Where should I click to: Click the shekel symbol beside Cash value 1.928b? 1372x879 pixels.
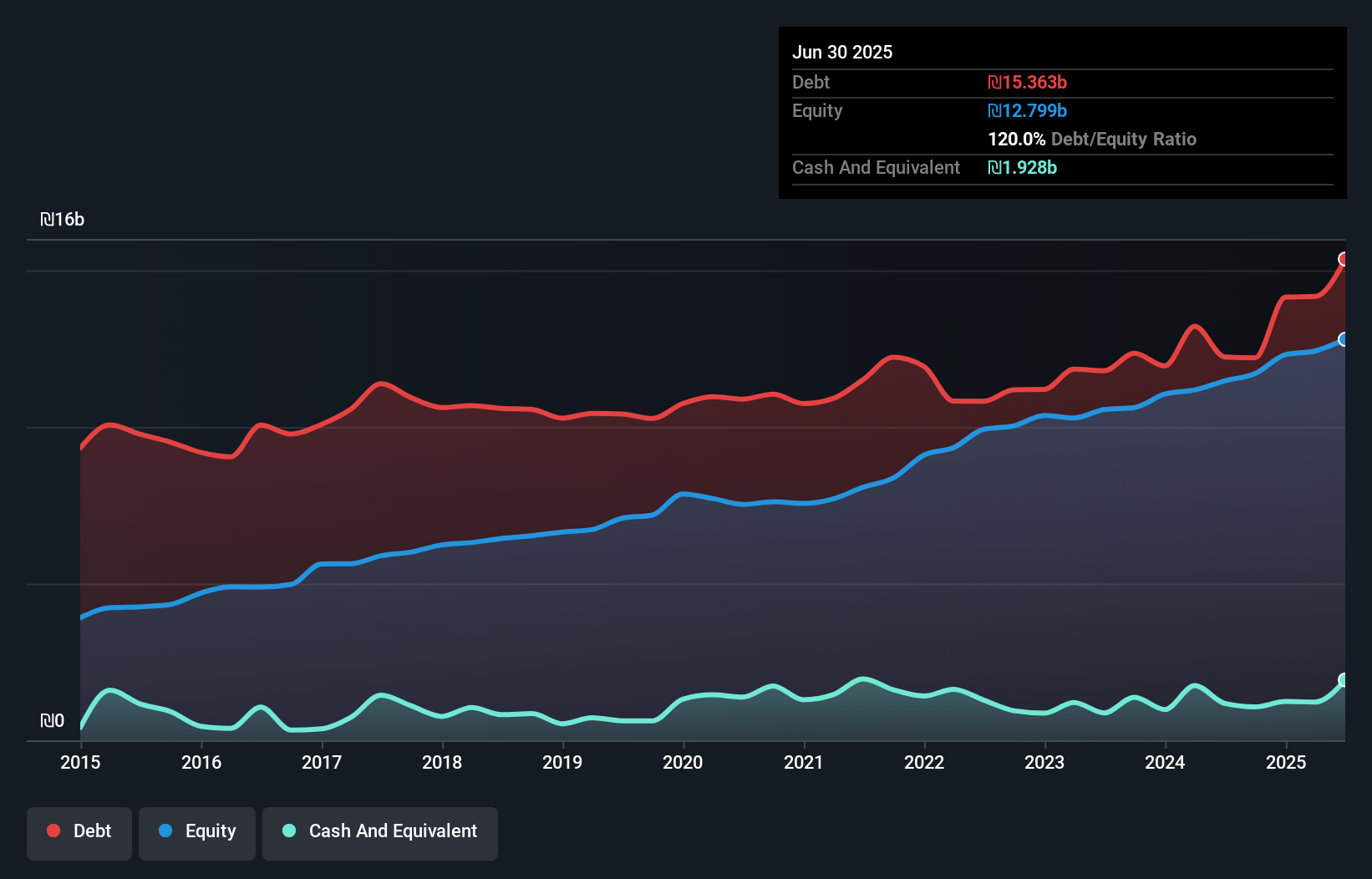point(993,167)
